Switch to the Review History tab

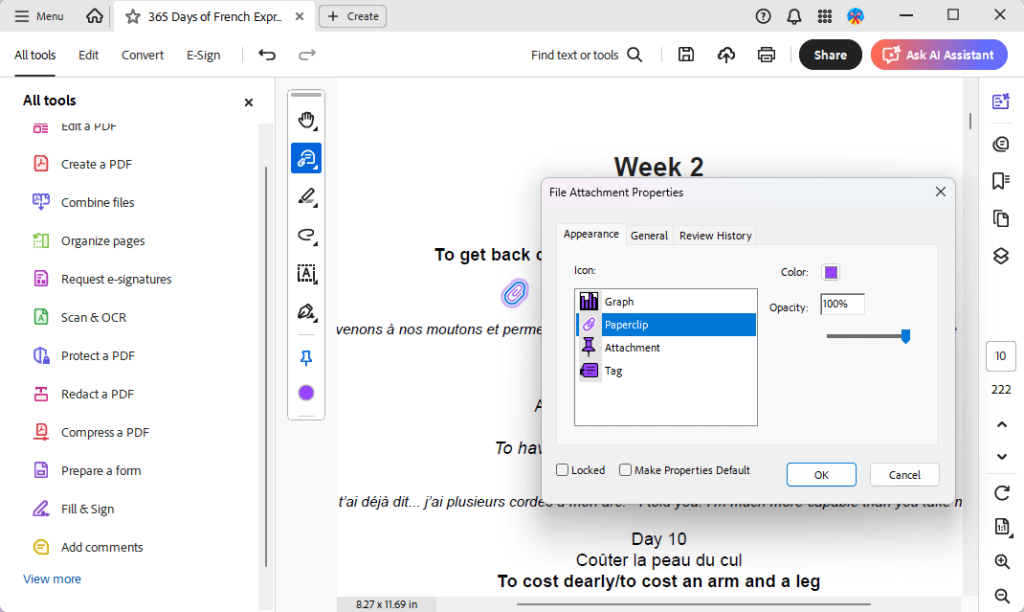tap(714, 235)
